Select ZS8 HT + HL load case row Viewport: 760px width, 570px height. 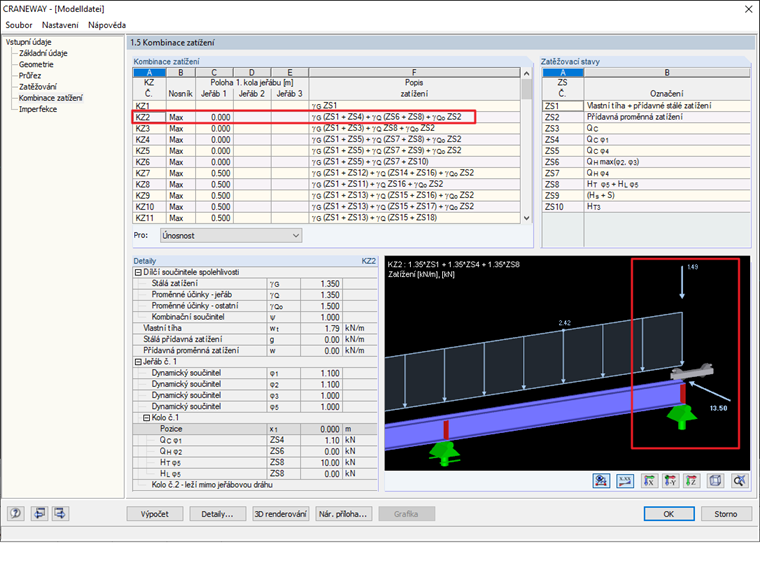pyautogui.click(x=646, y=184)
